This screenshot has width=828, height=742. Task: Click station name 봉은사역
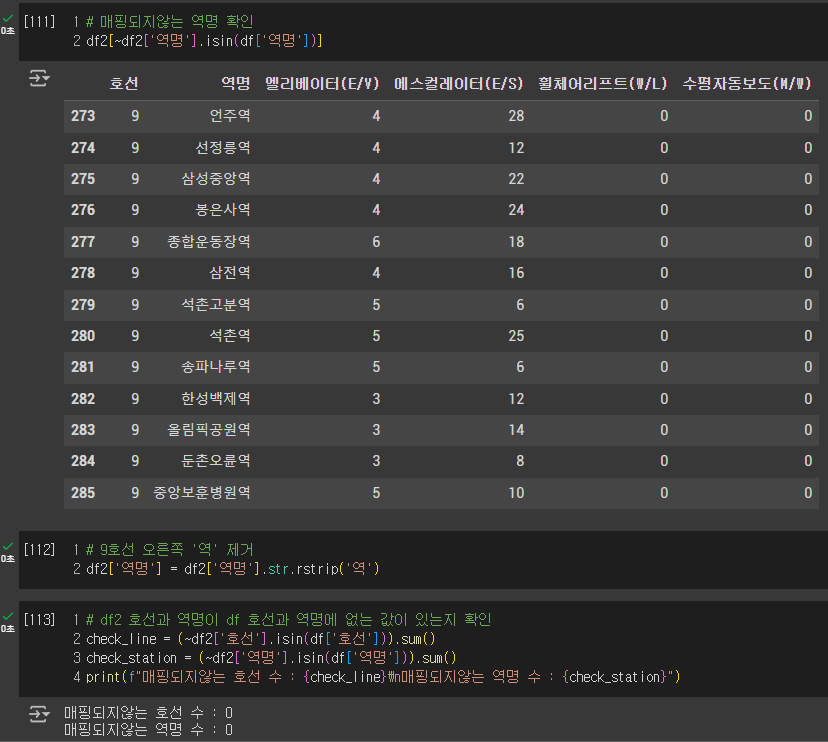223,210
